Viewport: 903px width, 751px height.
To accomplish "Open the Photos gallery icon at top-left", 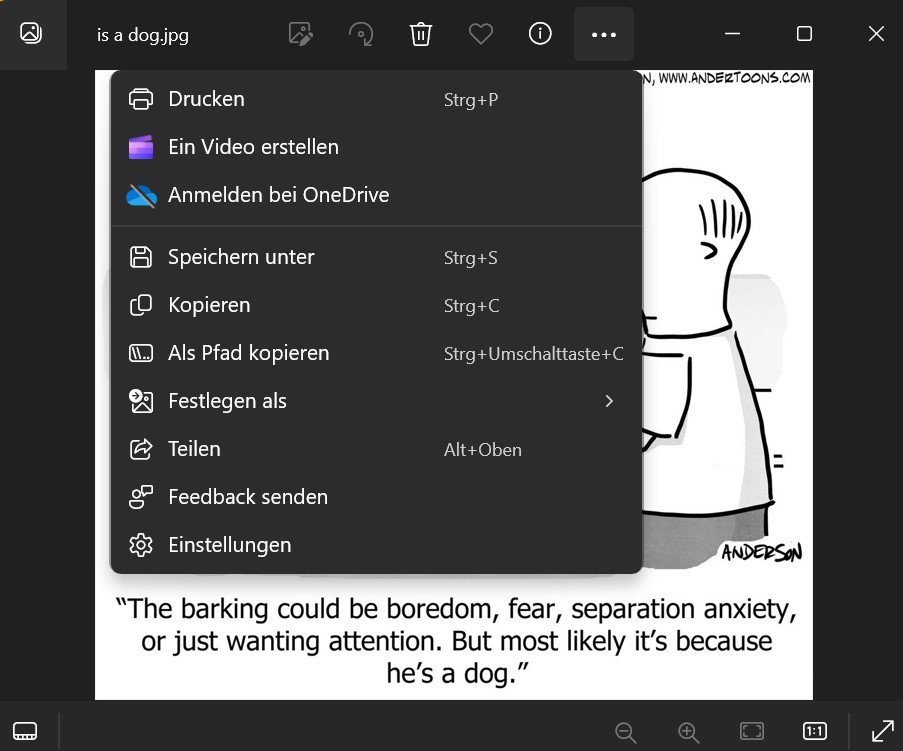I will (x=31, y=33).
